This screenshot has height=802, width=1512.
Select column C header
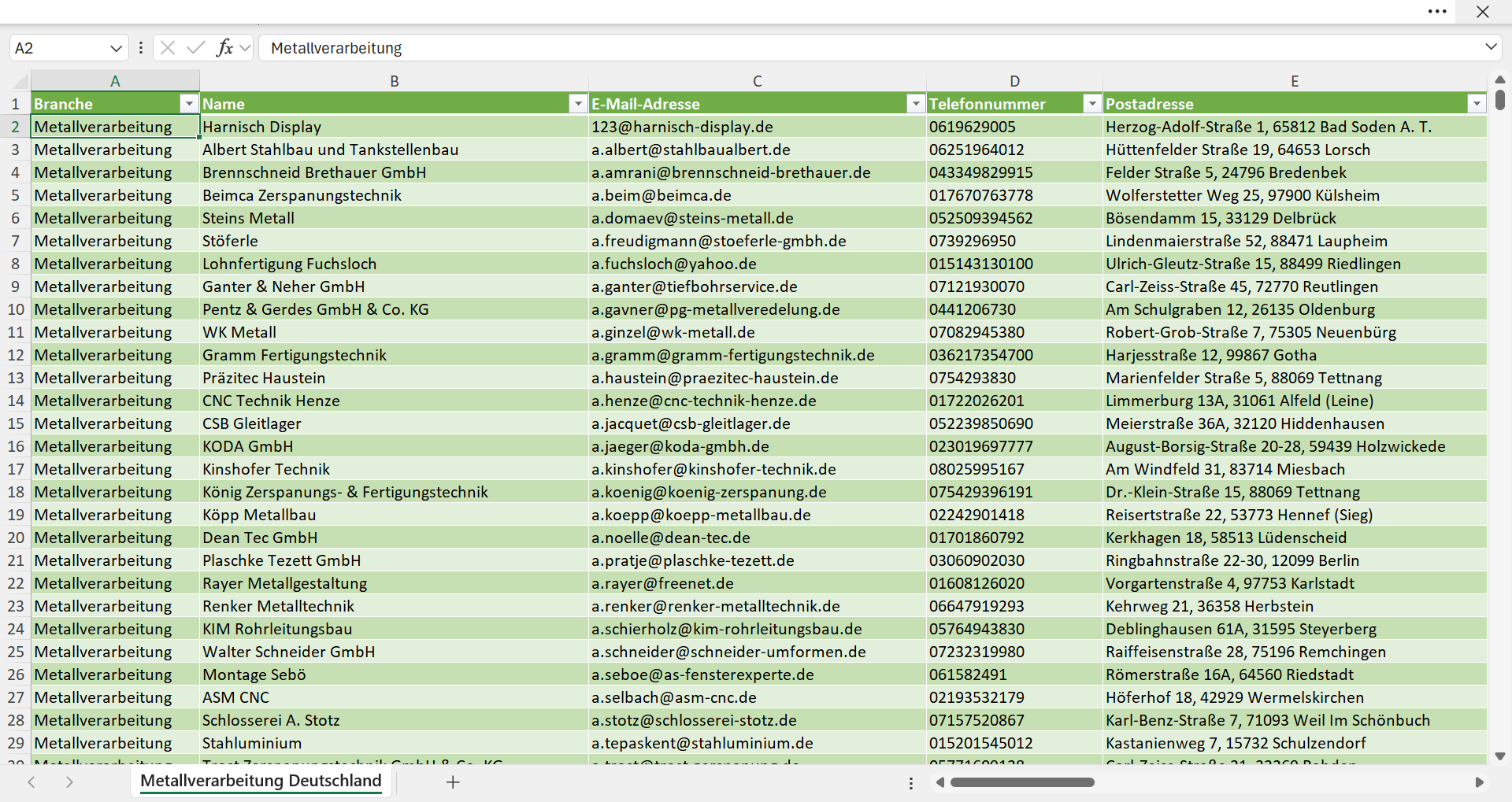click(758, 81)
